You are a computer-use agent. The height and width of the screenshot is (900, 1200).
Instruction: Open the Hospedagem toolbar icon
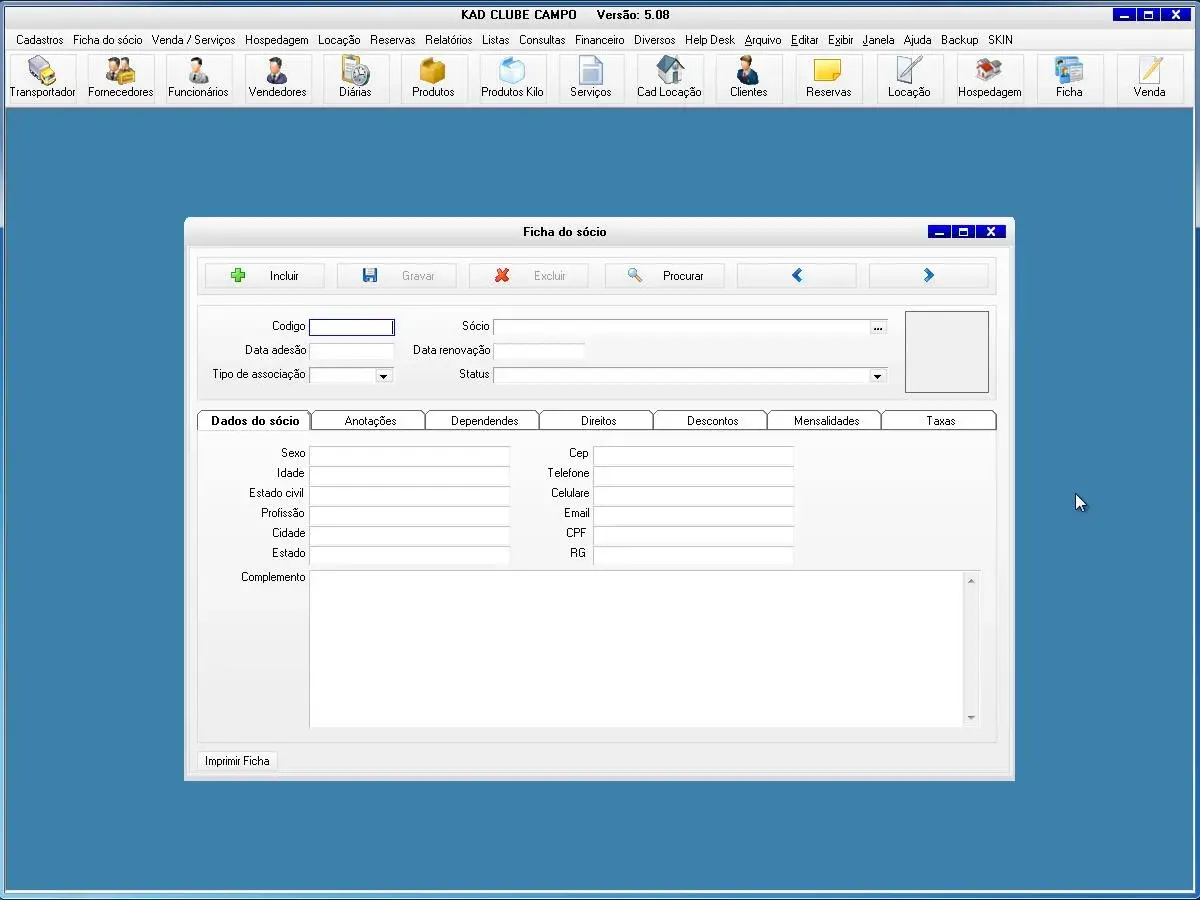[989, 78]
